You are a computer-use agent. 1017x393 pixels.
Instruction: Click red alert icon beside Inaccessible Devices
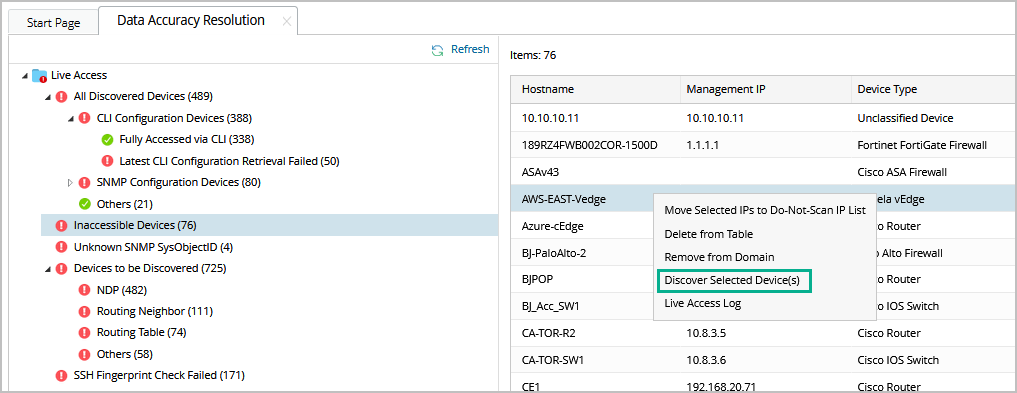click(x=62, y=226)
